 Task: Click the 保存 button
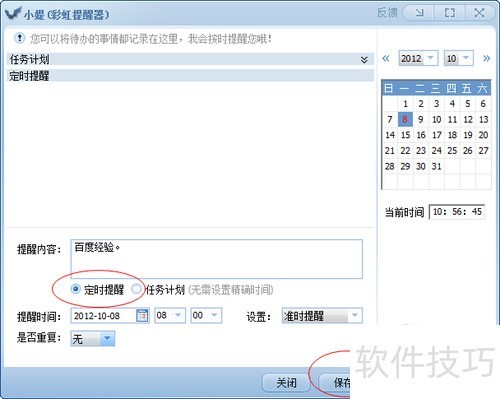click(x=335, y=383)
